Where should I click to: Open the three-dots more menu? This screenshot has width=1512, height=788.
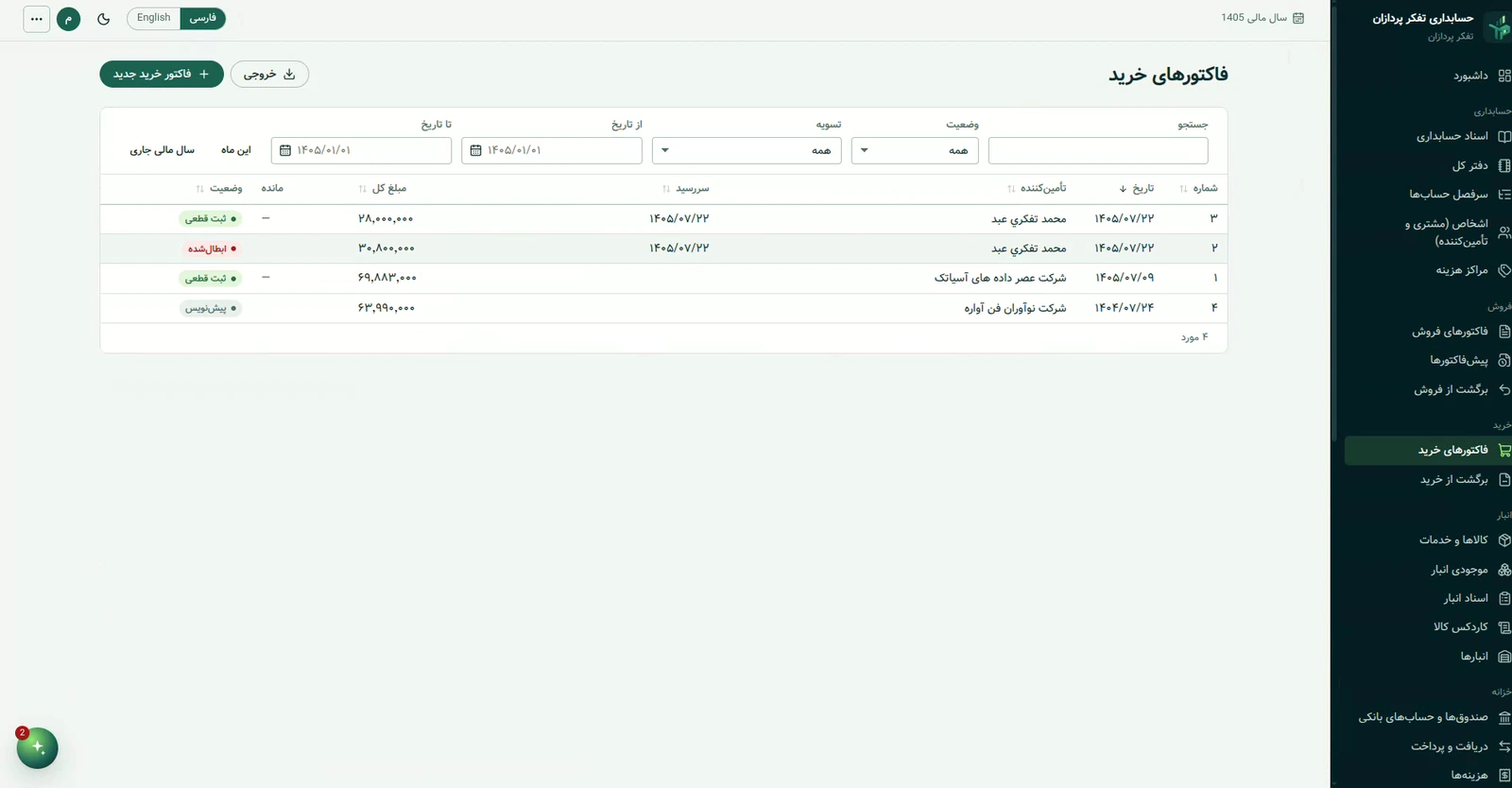pyautogui.click(x=37, y=19)
